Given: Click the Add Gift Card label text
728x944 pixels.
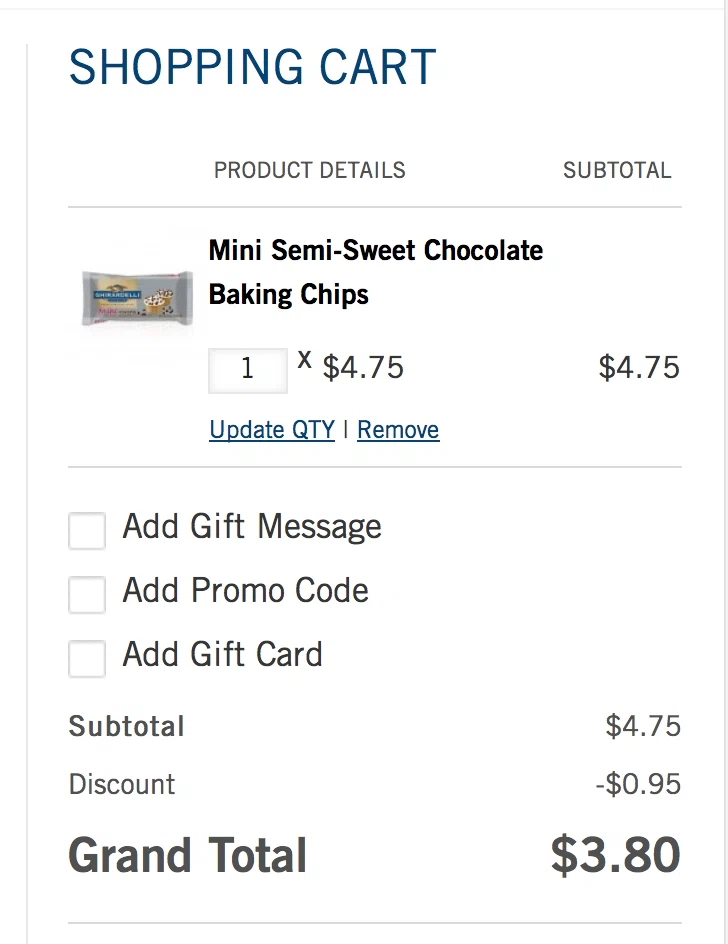Looking at the screenshot, I should coord(222,655).
